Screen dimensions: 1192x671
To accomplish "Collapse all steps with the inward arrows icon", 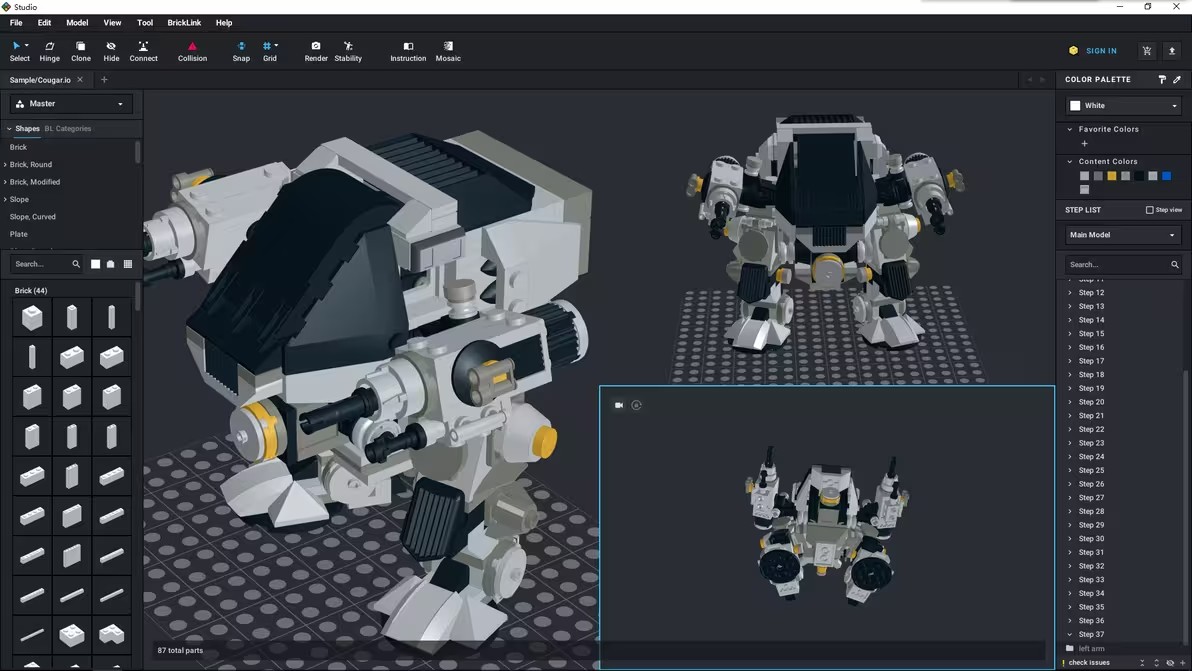I will [1143, 663].
